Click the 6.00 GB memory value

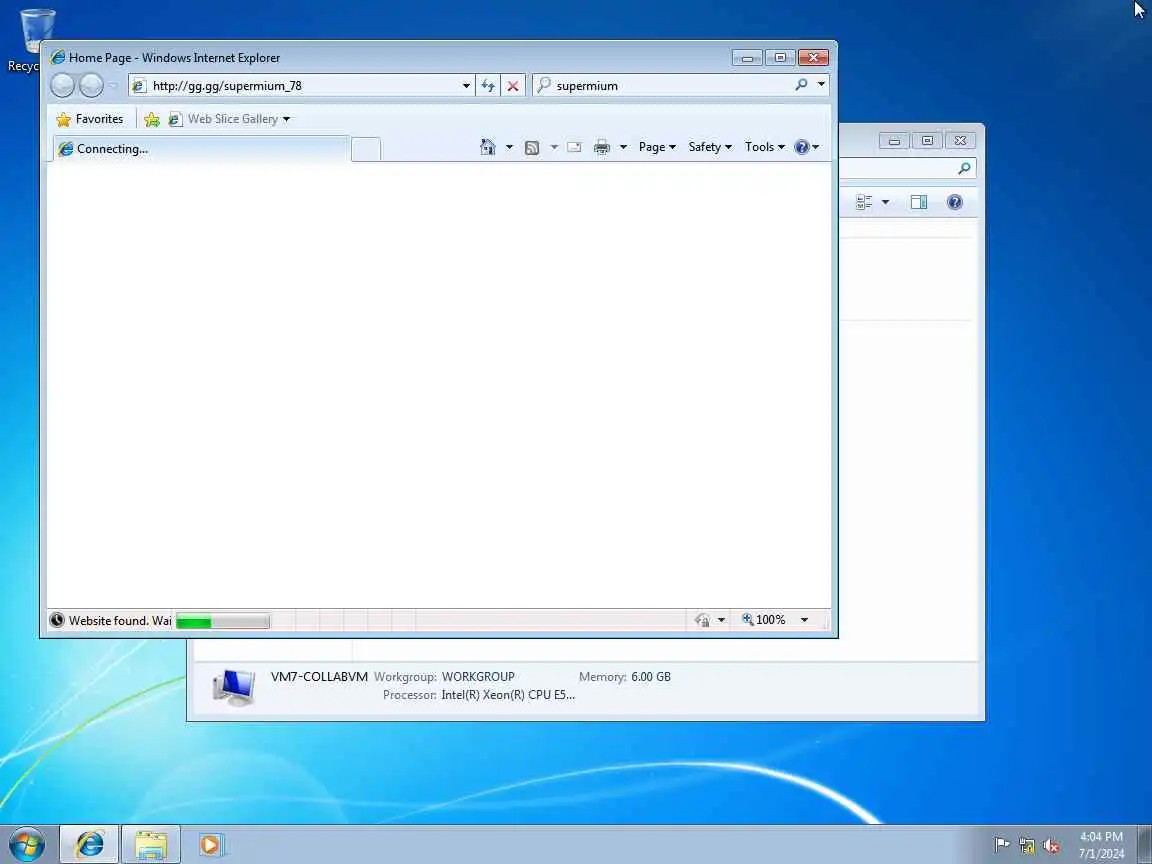point(651,677)
